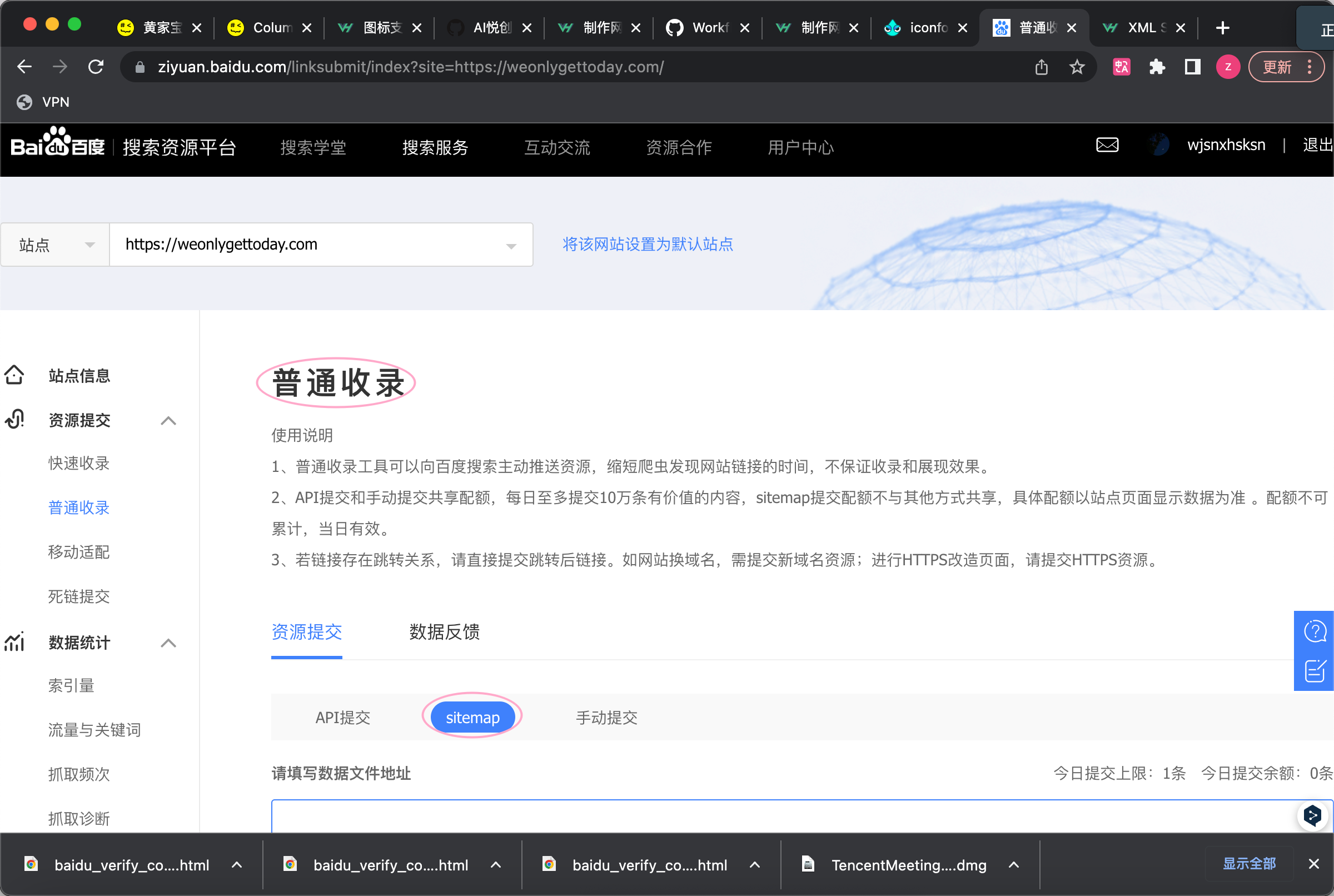
Task: Open the feedback edit floating icon
Action: click(x=1315, y=670)
